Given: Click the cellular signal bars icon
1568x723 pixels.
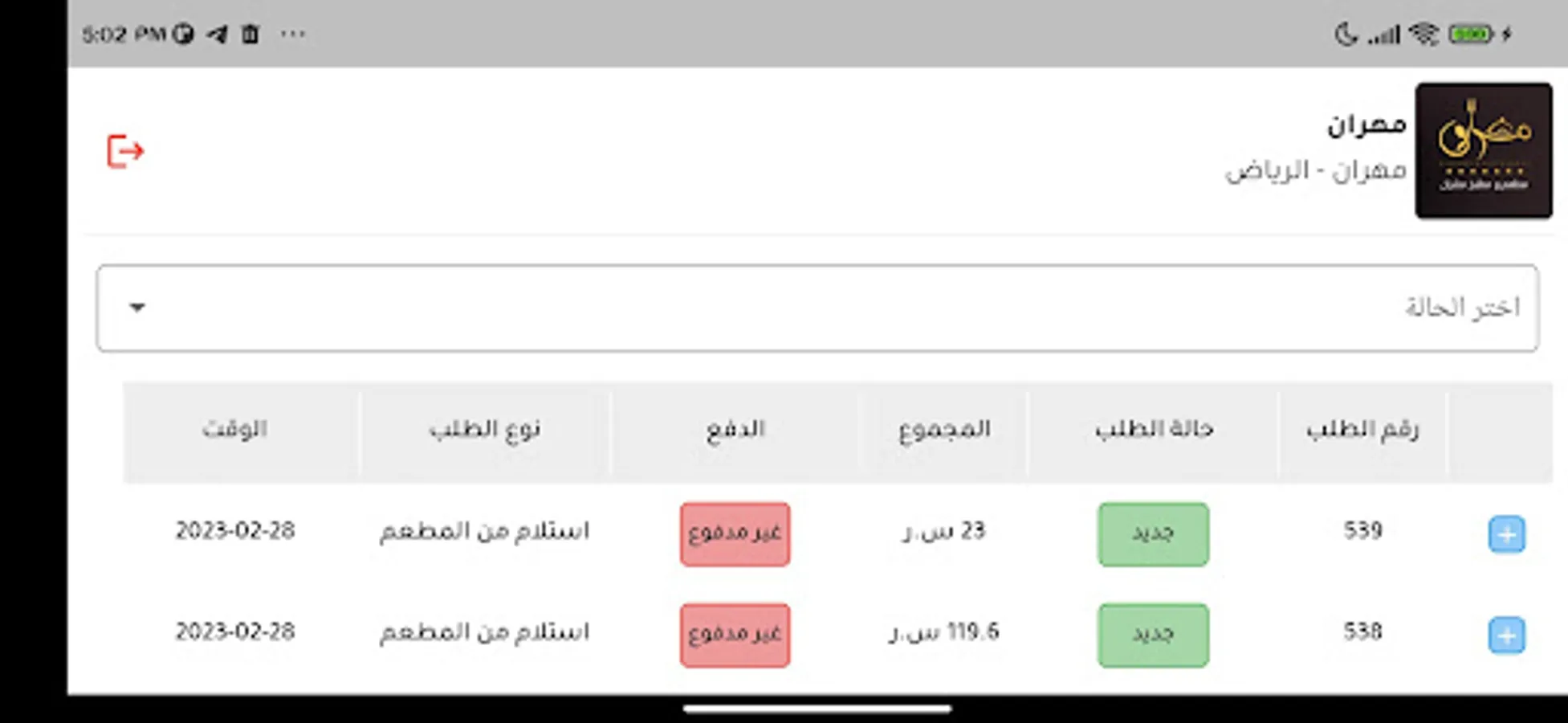Looking at the screenshot, I should click(x=1383, y=35).
